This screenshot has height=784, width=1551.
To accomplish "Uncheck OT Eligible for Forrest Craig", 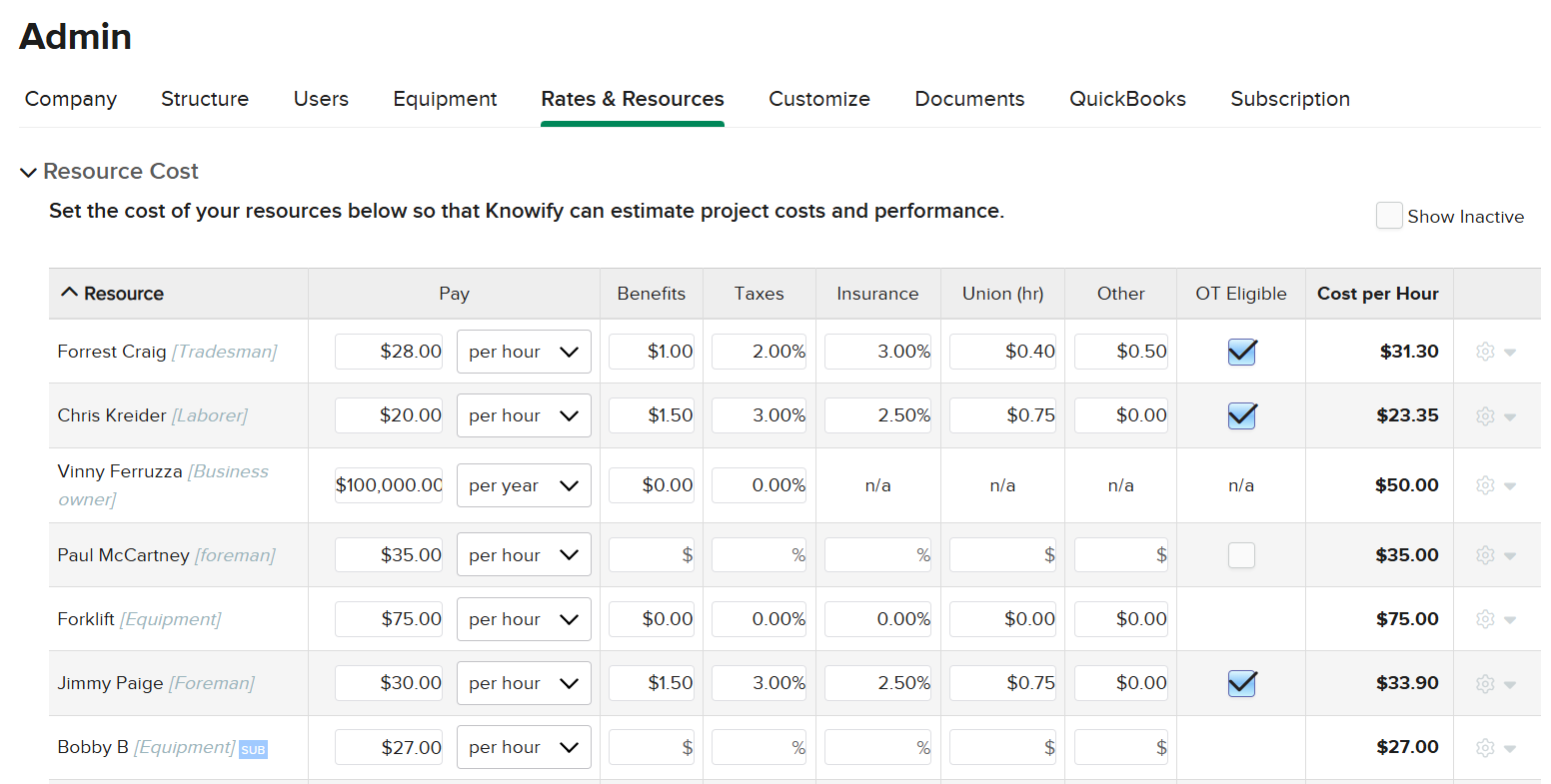I will click(1241, 351).
